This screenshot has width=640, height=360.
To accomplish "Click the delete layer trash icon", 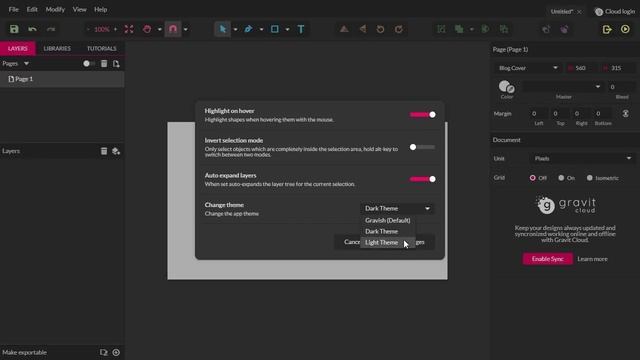I will coord(104,151).
